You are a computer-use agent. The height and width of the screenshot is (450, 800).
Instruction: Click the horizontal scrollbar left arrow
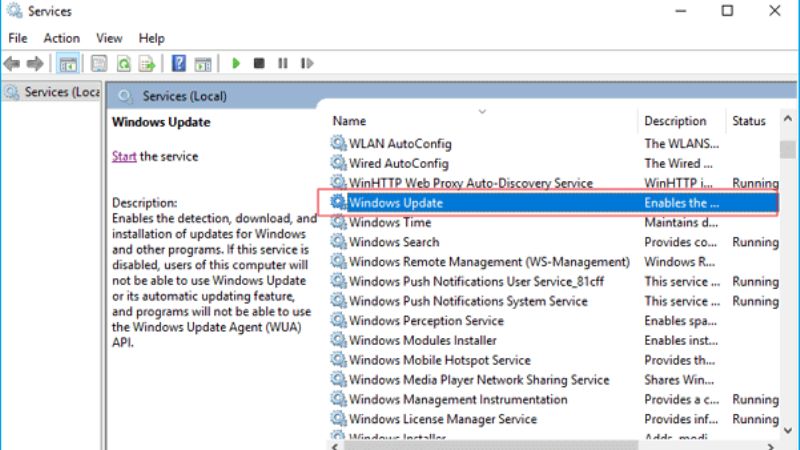pos(335,446)
